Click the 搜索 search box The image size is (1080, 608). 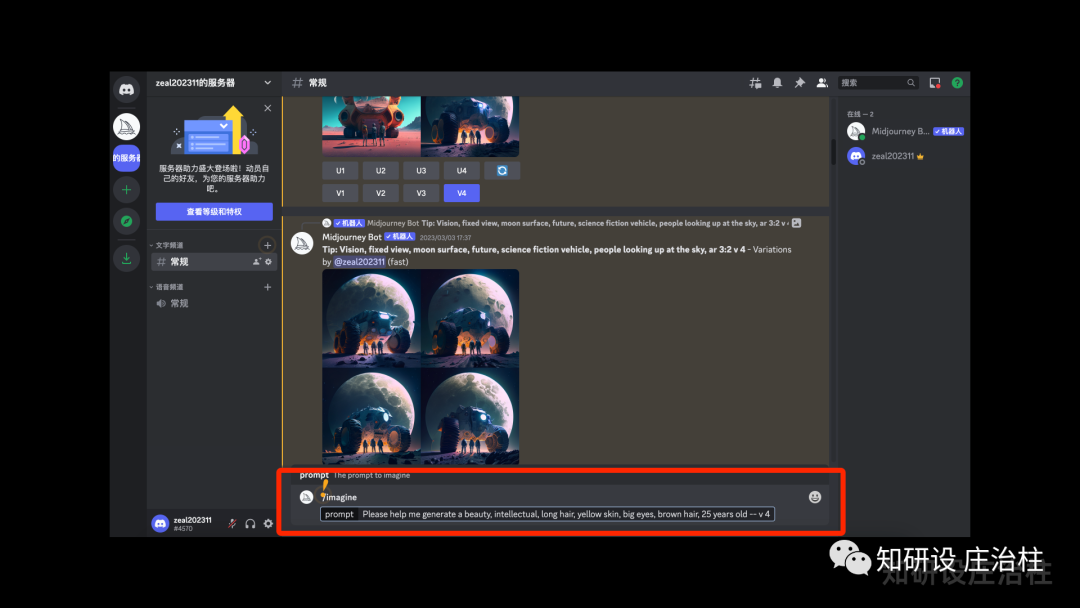[878, 83]
